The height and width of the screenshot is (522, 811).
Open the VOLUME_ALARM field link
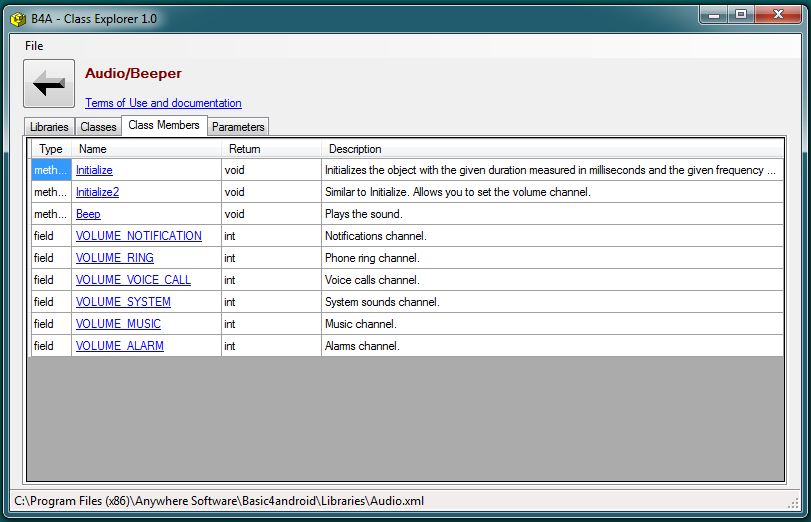119,346
